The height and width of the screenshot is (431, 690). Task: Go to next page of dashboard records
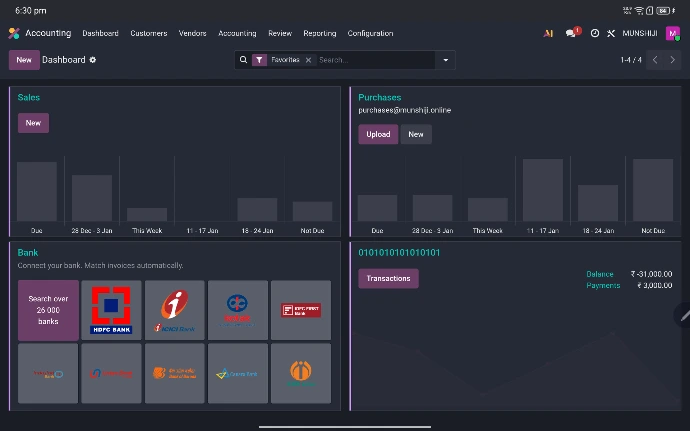tap(674, 60)
